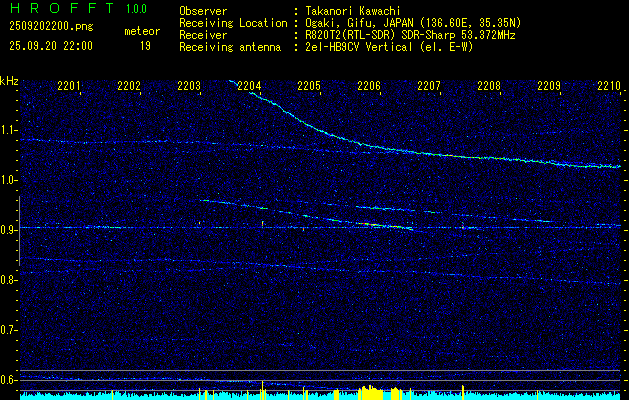
Task: Click the 2208 time marker
Action: 488,87
